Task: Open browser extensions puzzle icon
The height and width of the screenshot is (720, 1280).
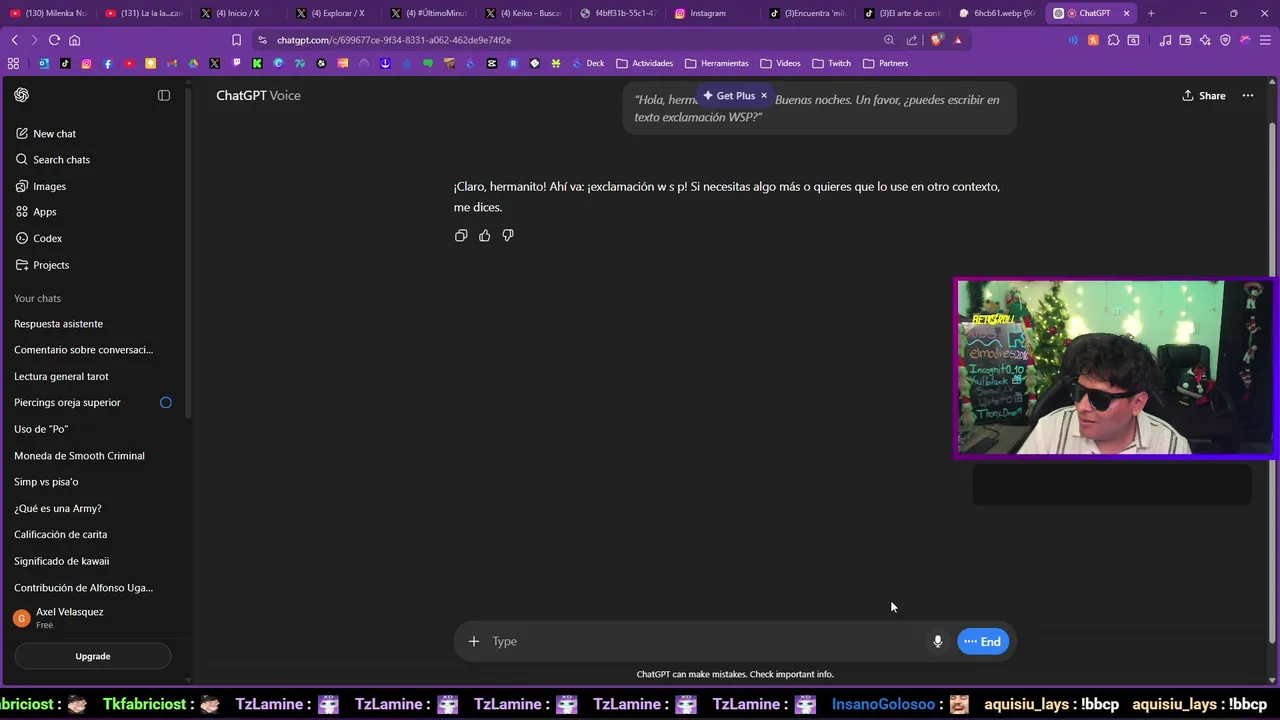Action: (1113, 40)
